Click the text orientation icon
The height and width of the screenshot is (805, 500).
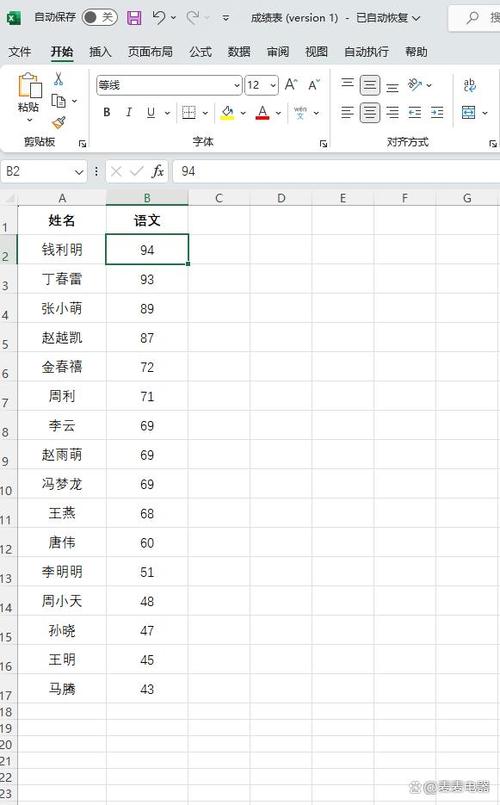(415, 85)
